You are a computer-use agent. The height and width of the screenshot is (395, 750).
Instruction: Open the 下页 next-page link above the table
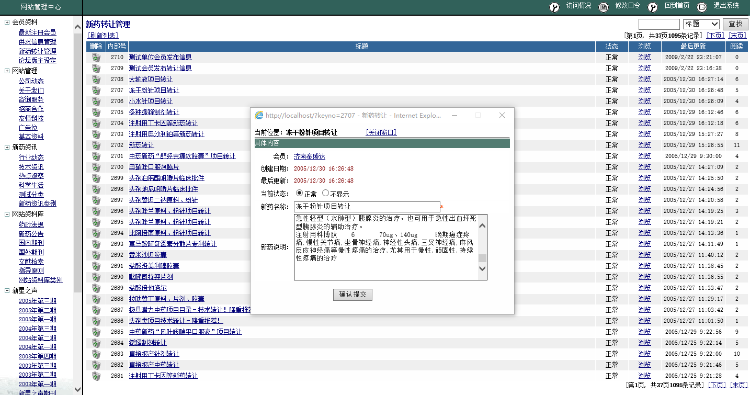tap(715, 35)
